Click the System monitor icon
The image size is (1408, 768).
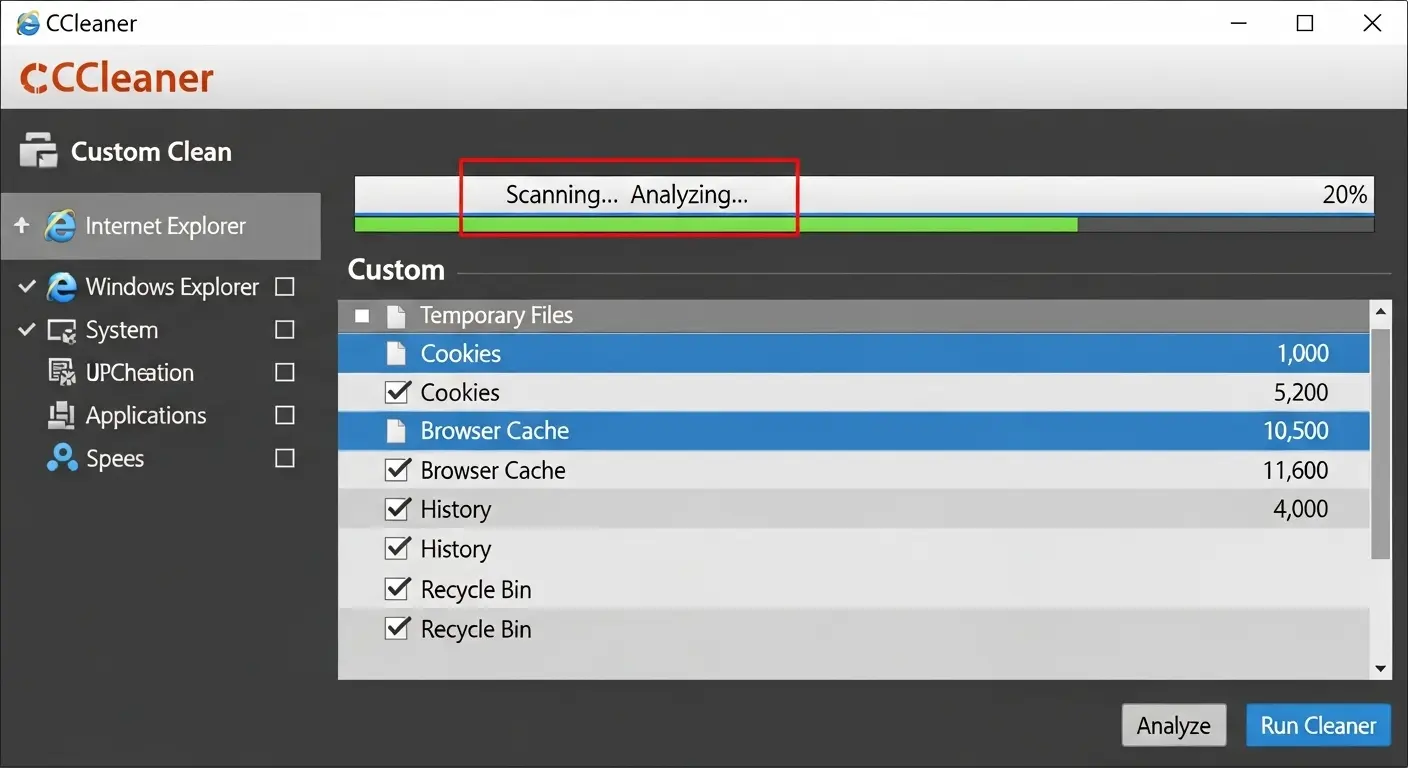62,330
